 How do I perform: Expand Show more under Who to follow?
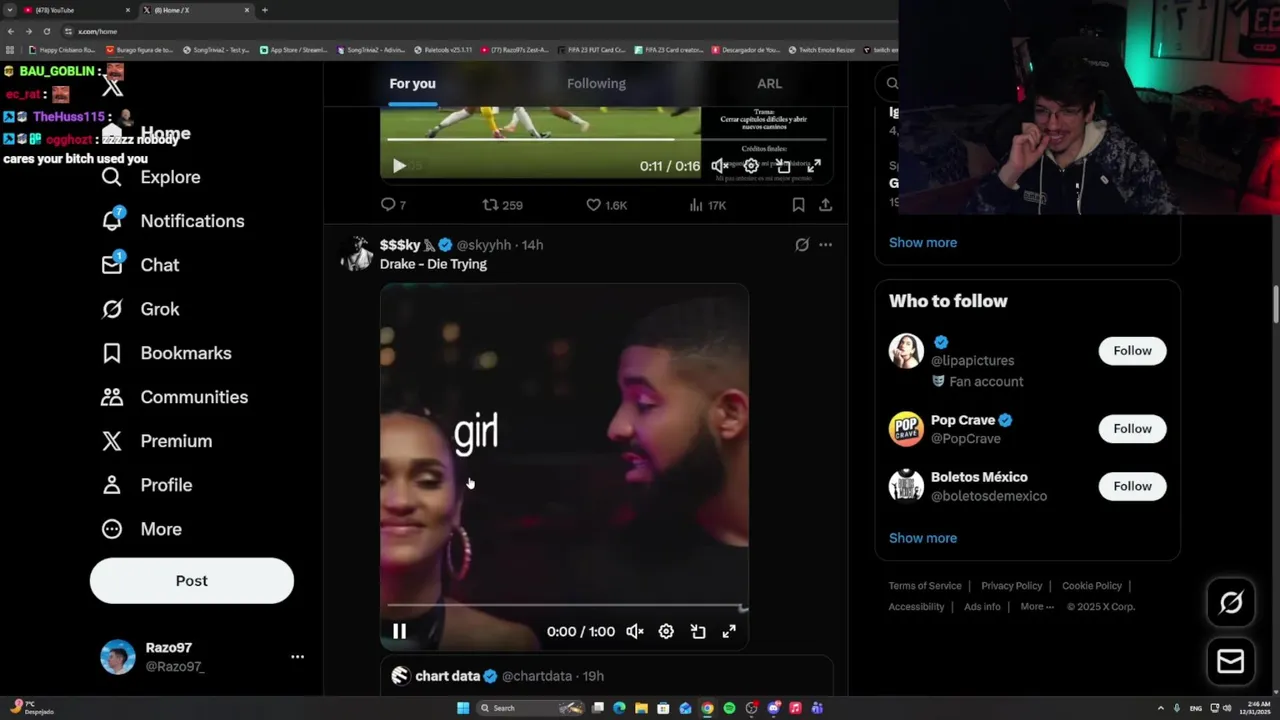pos(923,538)
